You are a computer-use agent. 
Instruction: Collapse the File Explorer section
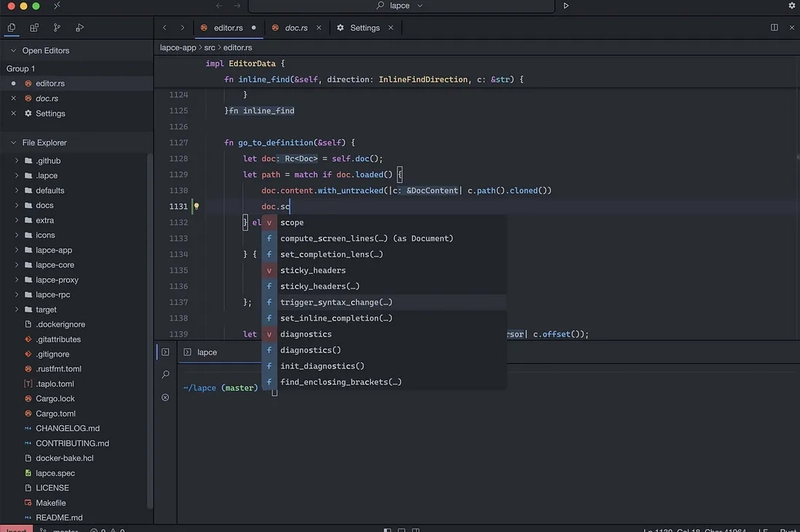[14, 143]
